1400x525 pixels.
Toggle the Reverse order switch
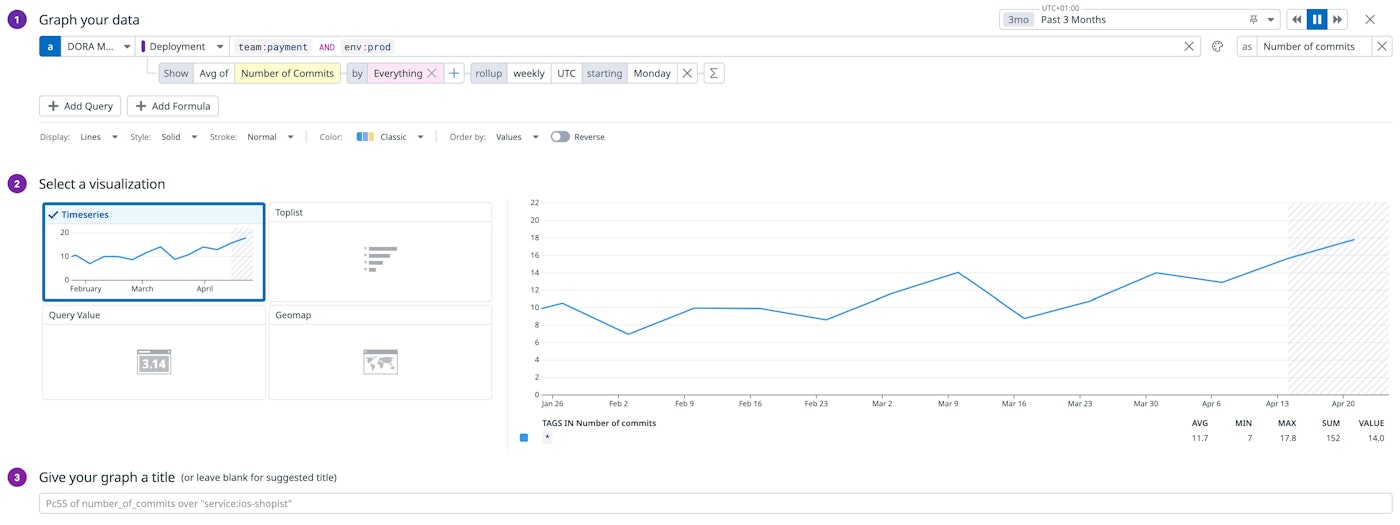point(560,137)
